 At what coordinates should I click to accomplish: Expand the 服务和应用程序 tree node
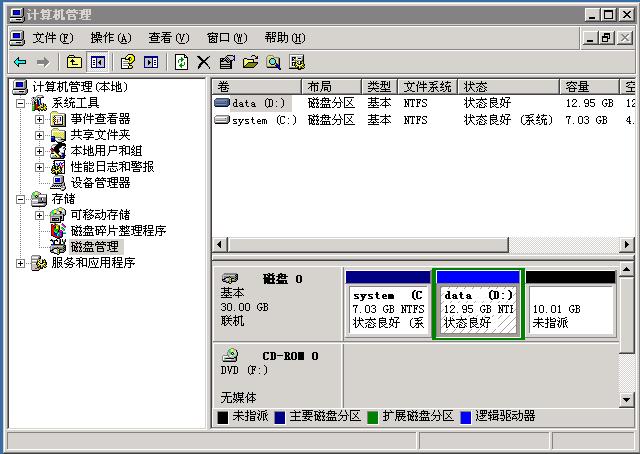(x=21, y=263)
